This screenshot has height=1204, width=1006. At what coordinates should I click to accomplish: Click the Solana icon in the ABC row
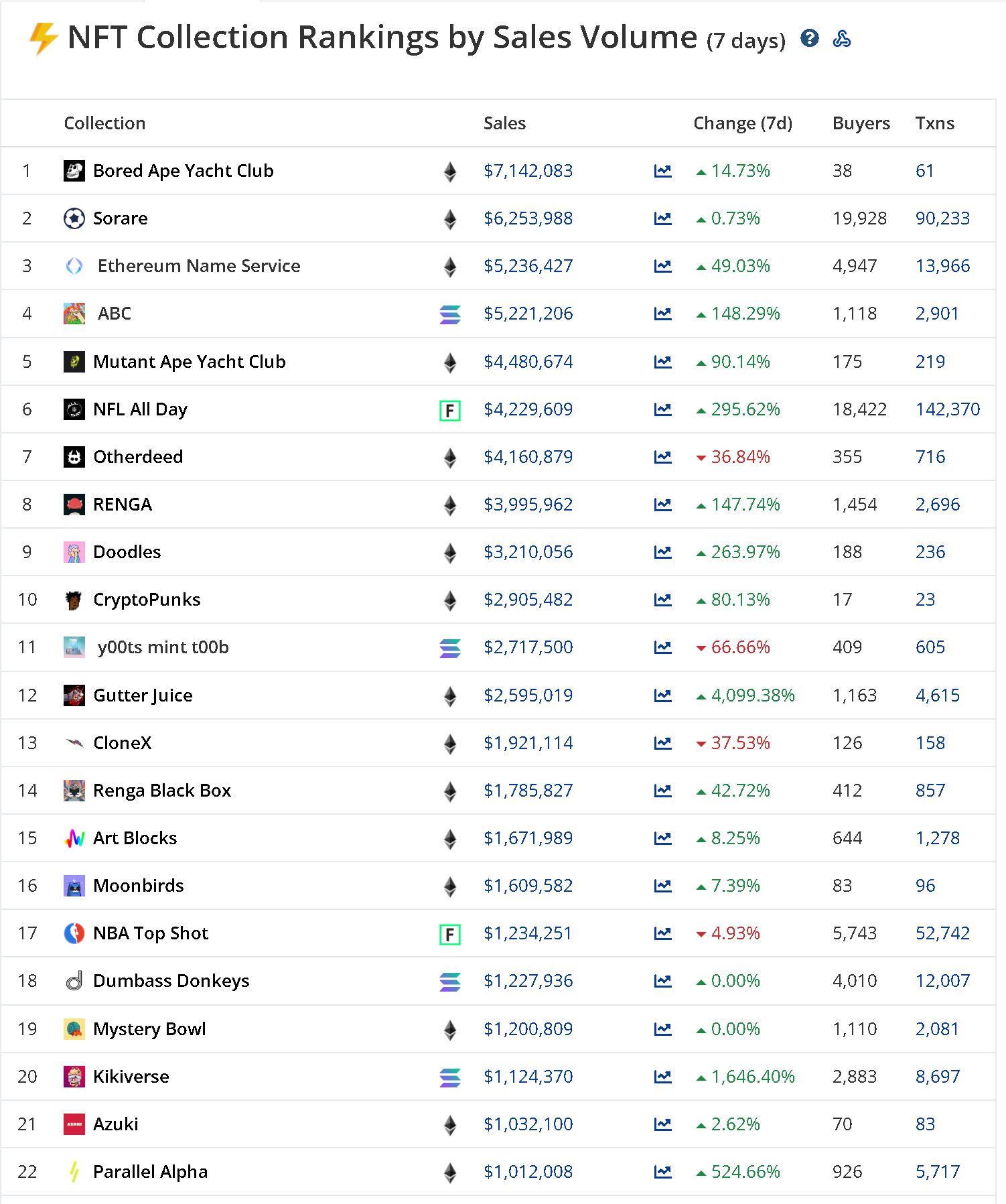[x=449, y=314]
